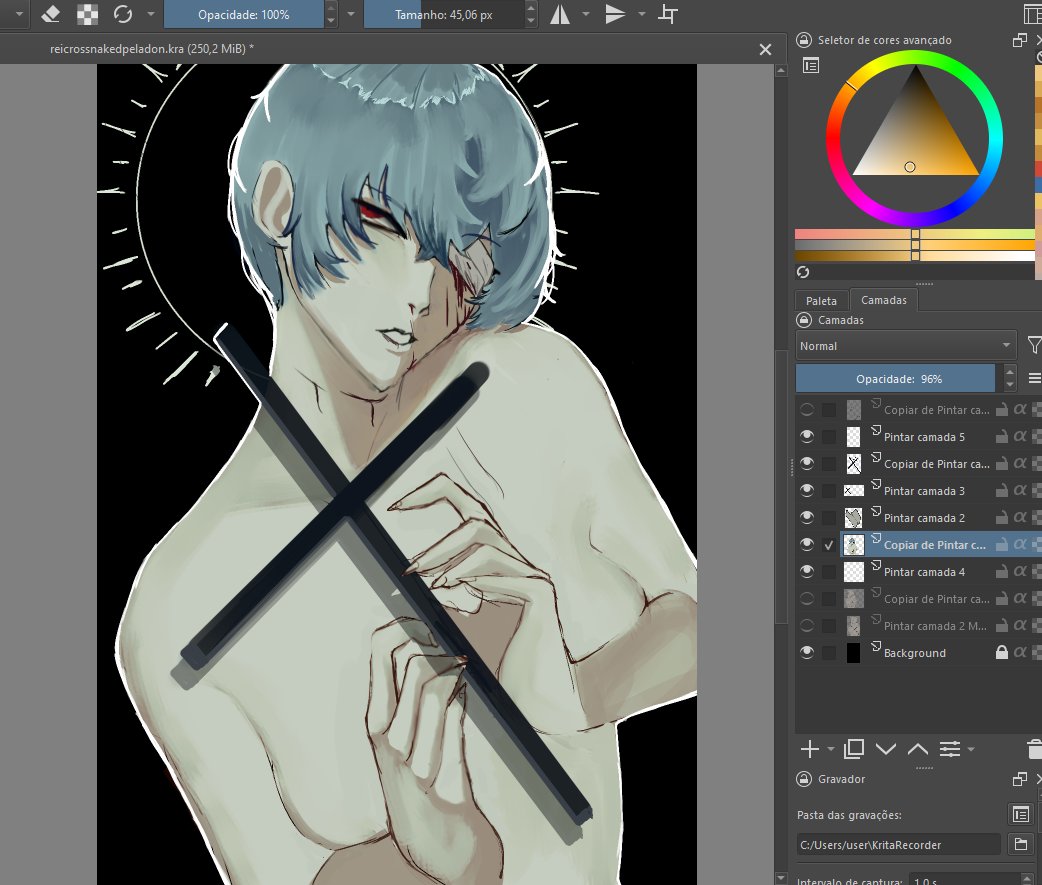
Task: Check the checkbox on the Background layer
Action: (829, 652)
